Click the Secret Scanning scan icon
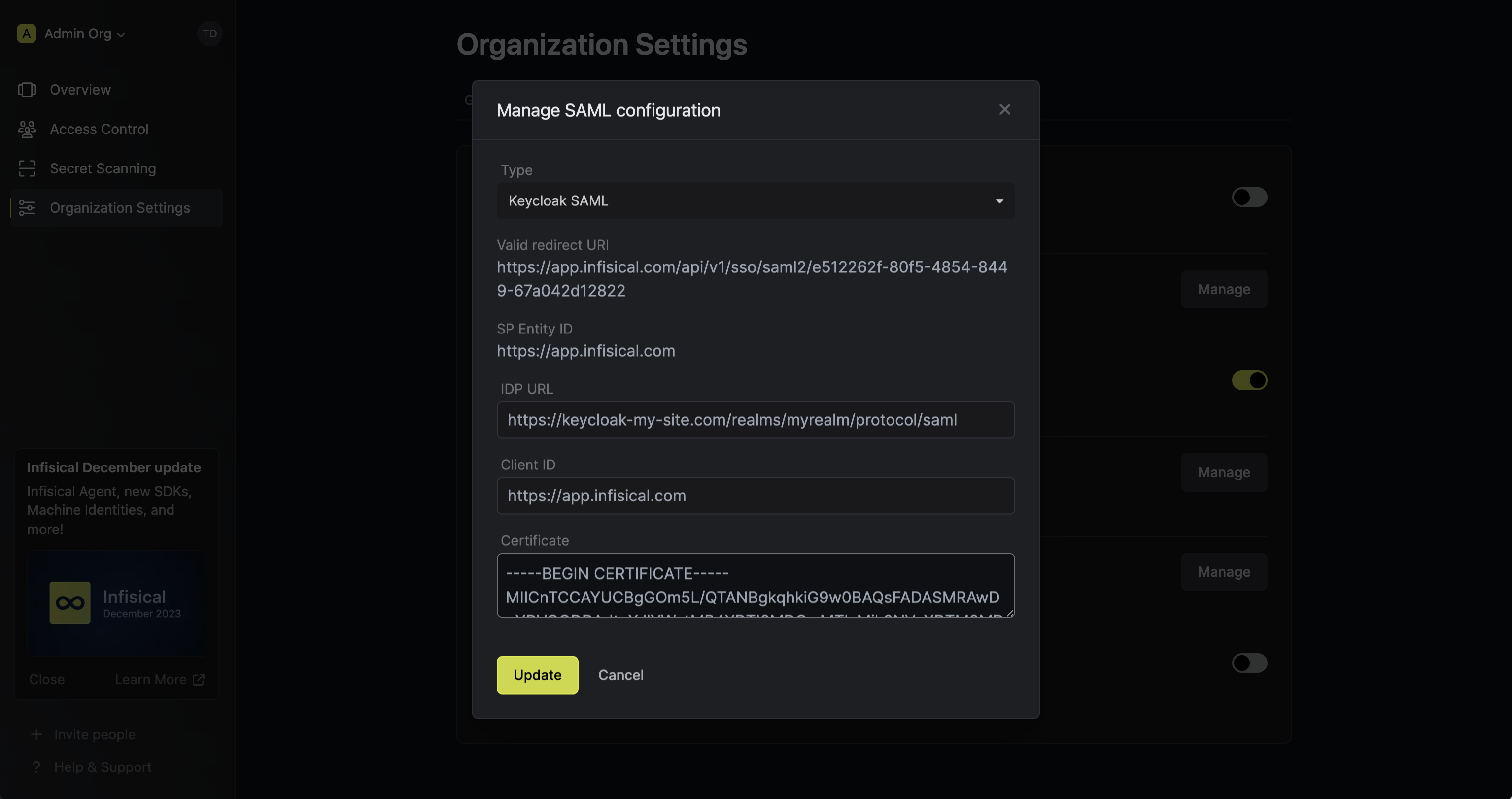The image size is (1512, 799). (27, 168)
